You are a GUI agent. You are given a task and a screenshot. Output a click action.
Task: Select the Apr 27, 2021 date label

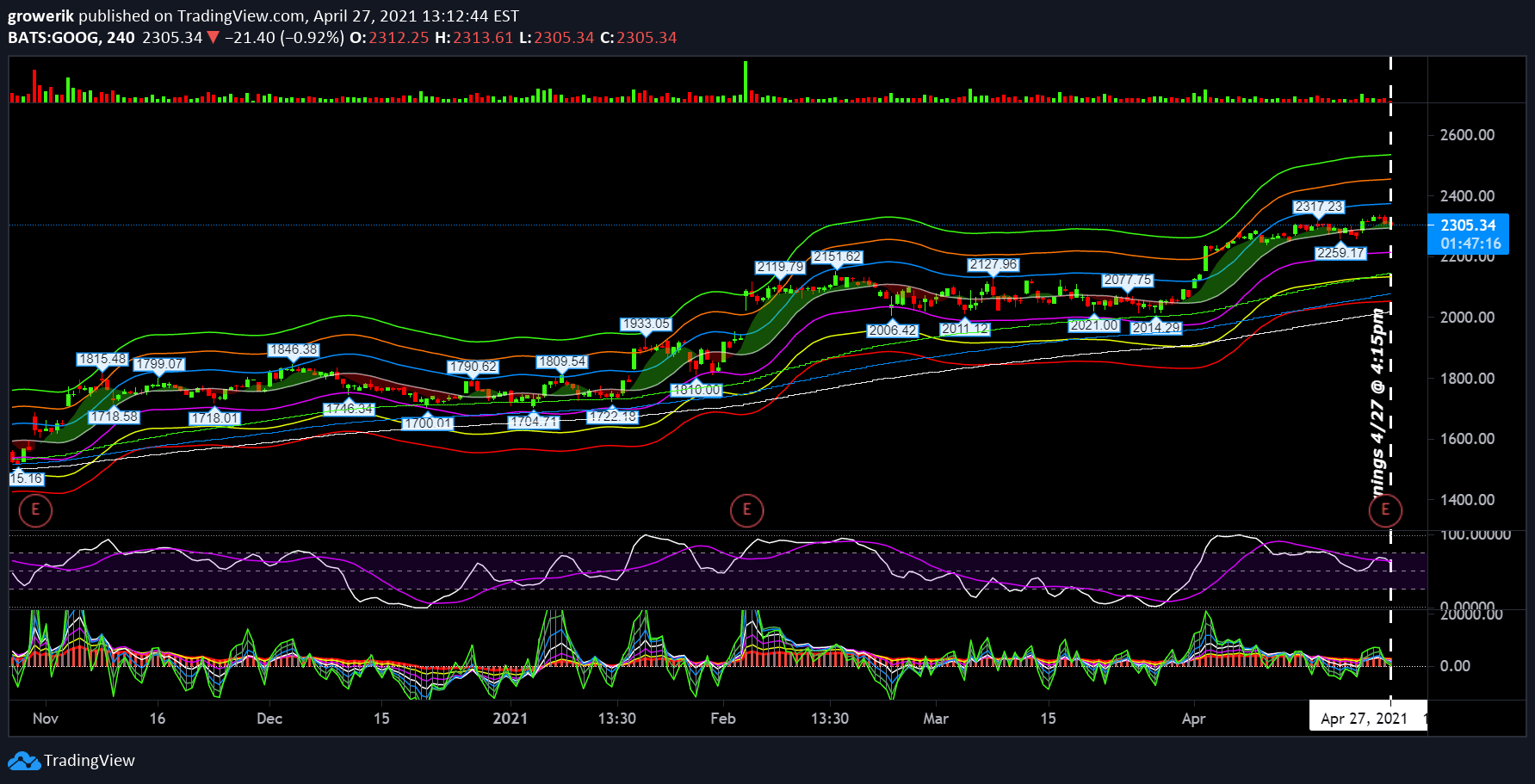pos(1365,719)
